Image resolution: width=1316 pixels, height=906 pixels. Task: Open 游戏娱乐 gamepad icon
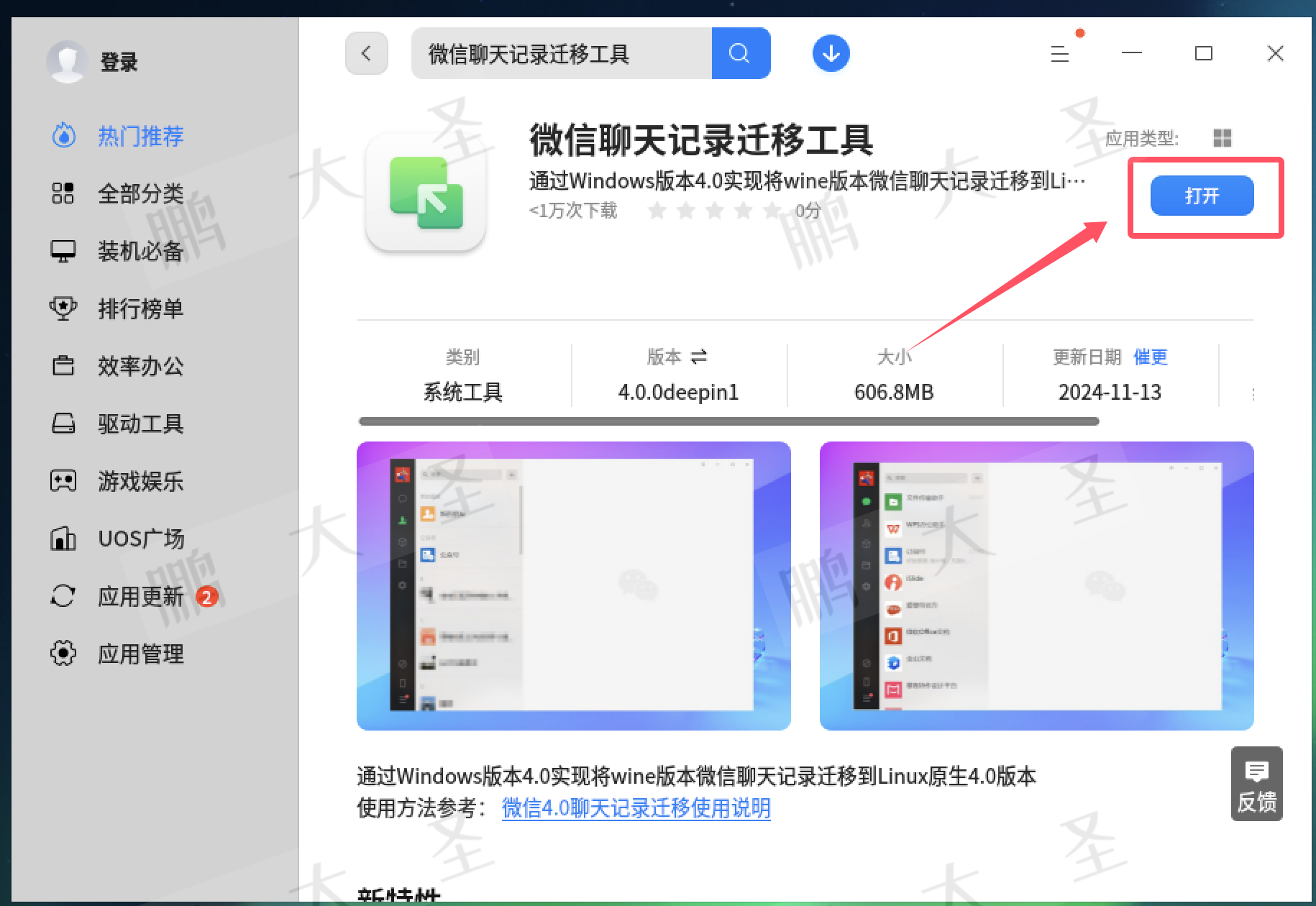tap(63, 480)
